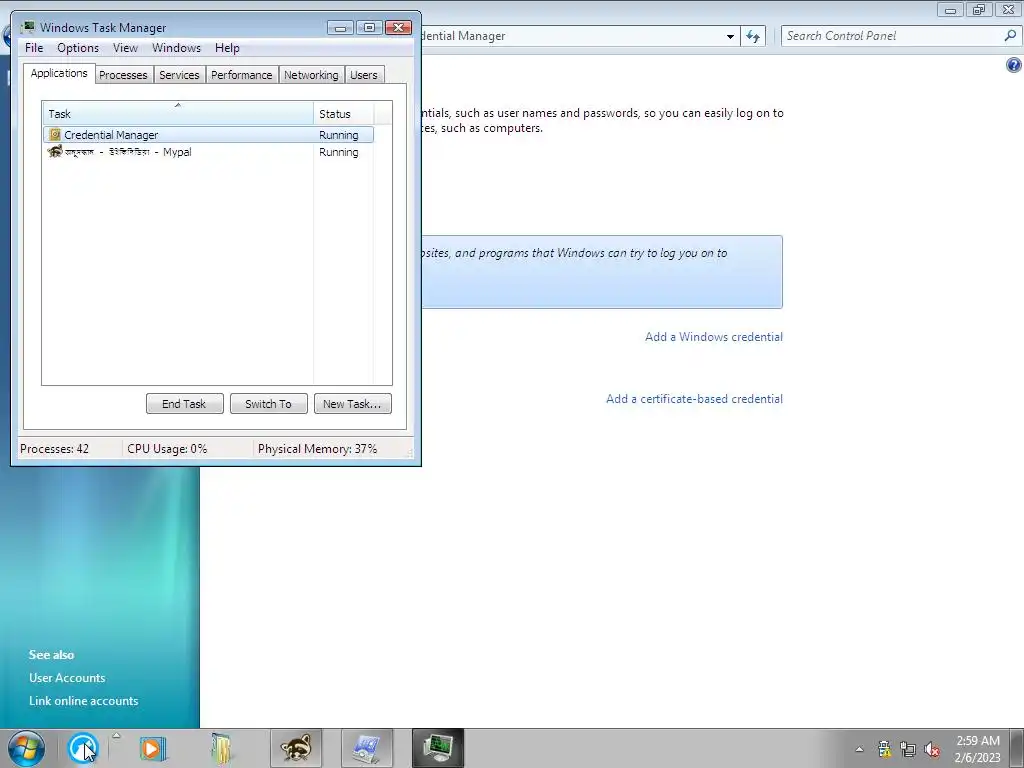1024x768 pixels.
Task: Open the clock showing 2:59 AM
Action: click(x=977, y=749)
